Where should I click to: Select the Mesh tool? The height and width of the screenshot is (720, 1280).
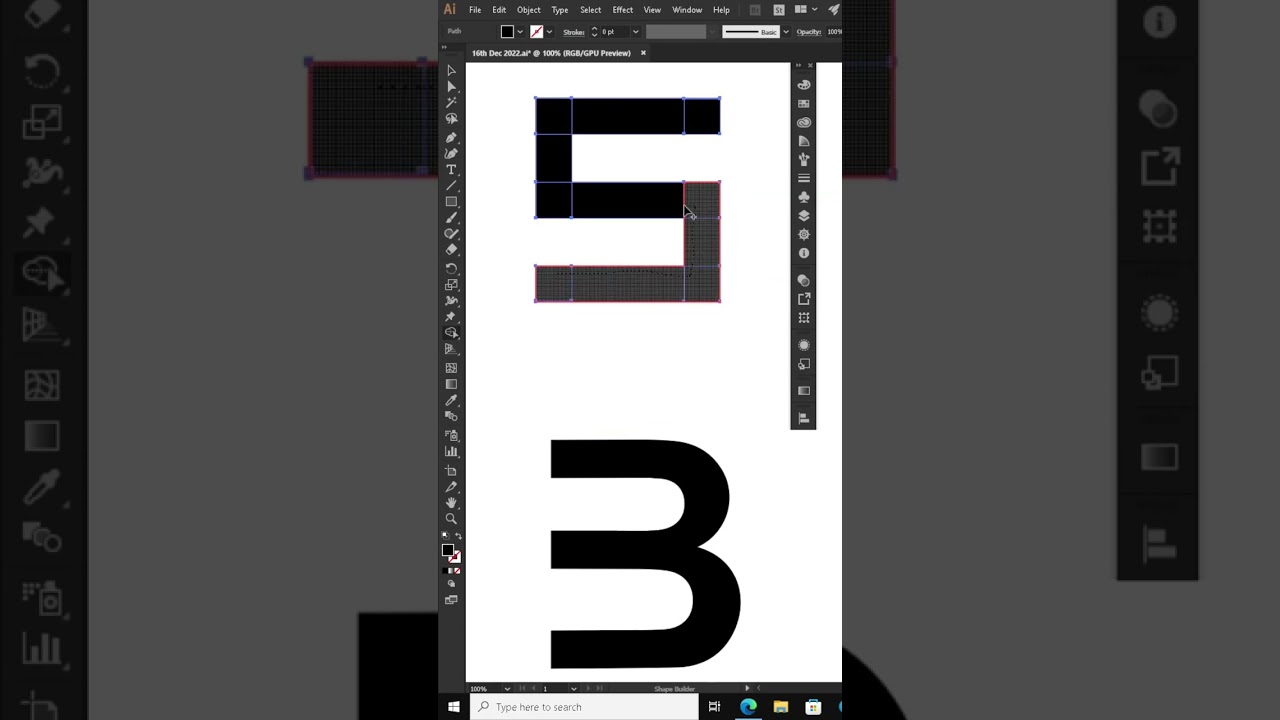pos(451,367)
